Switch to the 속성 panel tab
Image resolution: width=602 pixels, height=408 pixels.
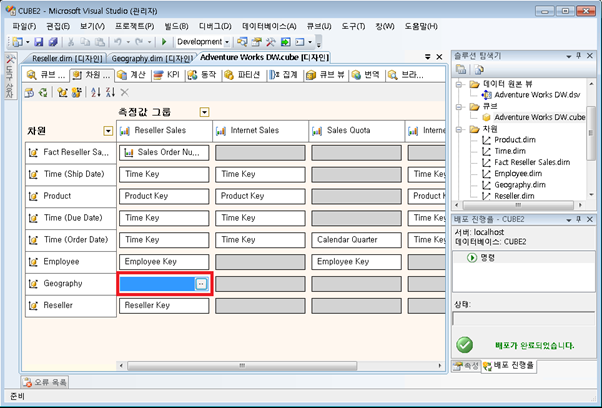[466, 366]
